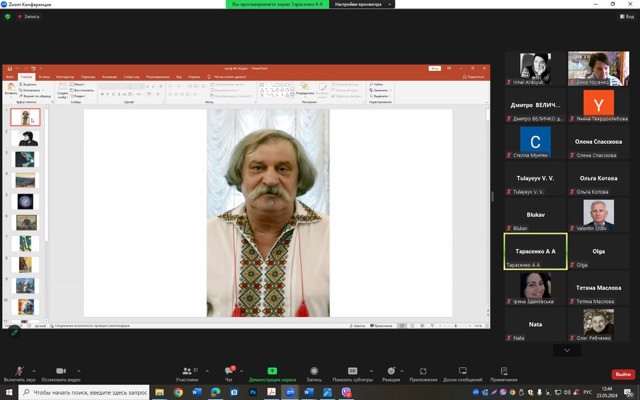Select Тарасенко А А participant tile
The image size is (640, 400).
click(x=535, y=251)
